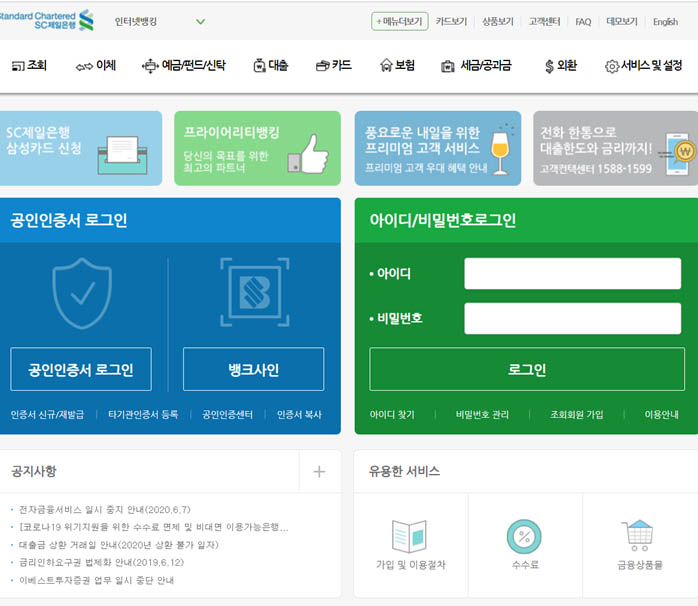Open 타기관인증서 등록 link

pos(143,415)
